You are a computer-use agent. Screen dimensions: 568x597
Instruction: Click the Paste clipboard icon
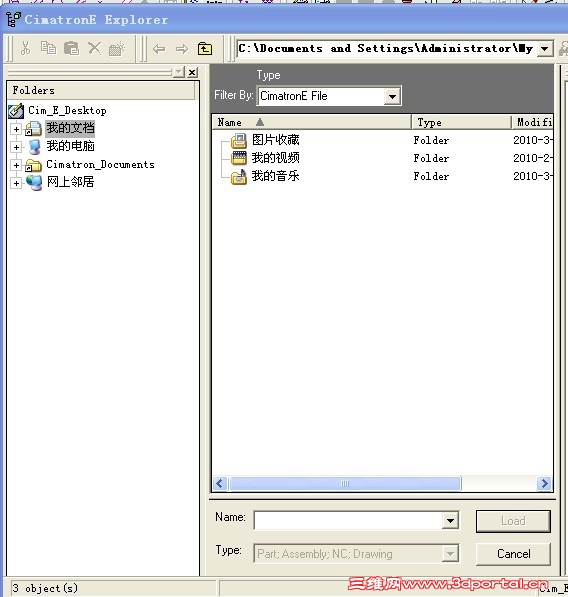click(x=71, y=48)
